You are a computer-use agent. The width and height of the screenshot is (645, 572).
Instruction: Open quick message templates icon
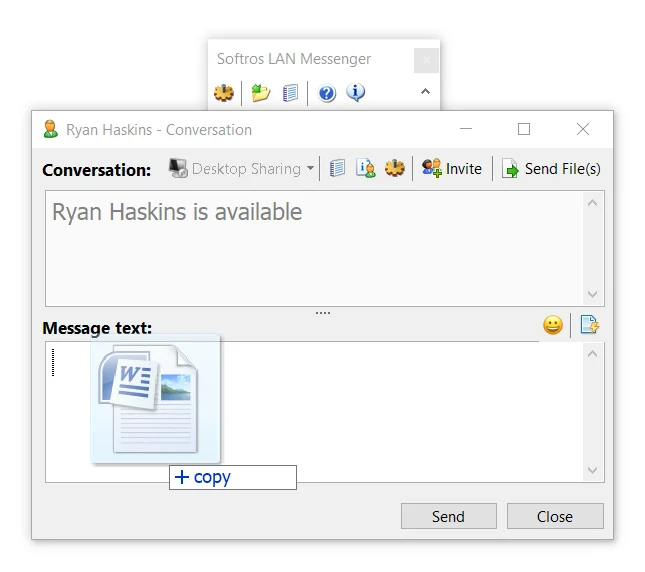589,324
